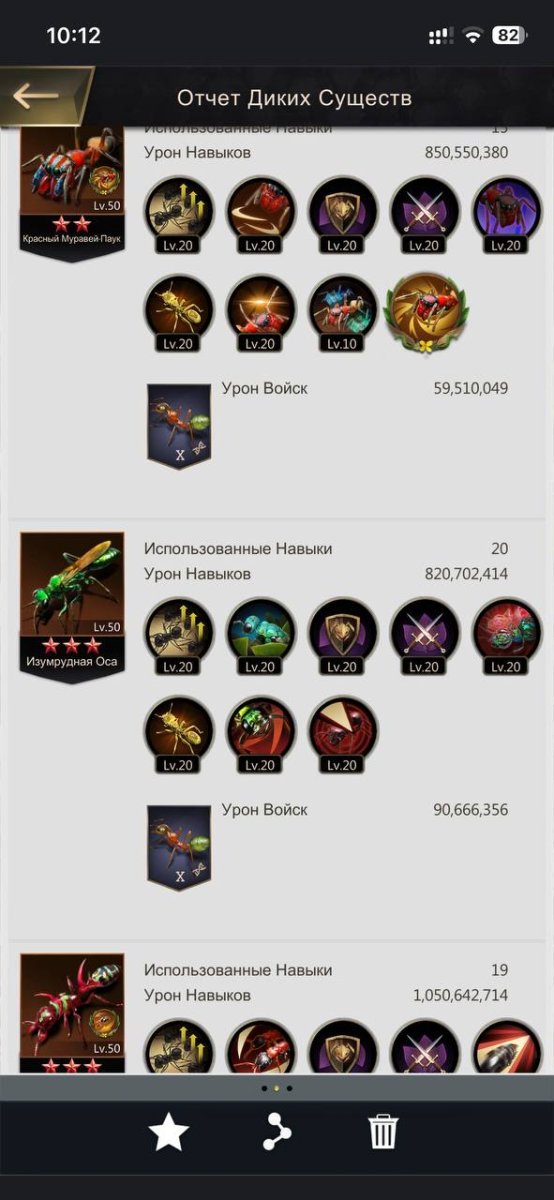
Task: Tap the star favorite icon
Action: pyautogui.click(x=169, y=1132)
